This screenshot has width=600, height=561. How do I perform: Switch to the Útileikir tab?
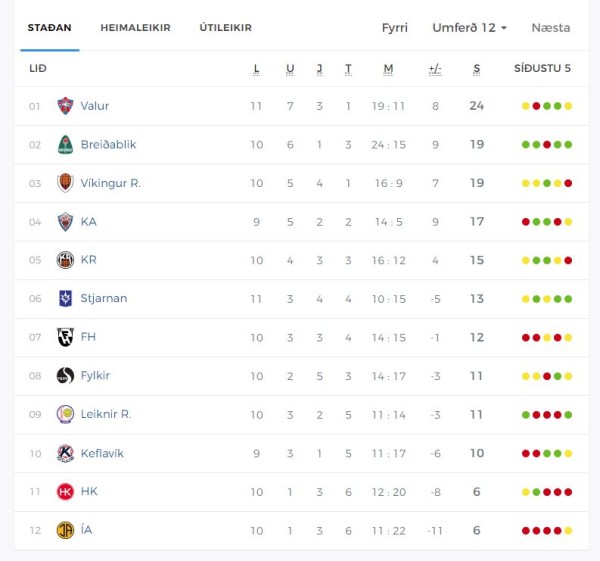[225, 28]
